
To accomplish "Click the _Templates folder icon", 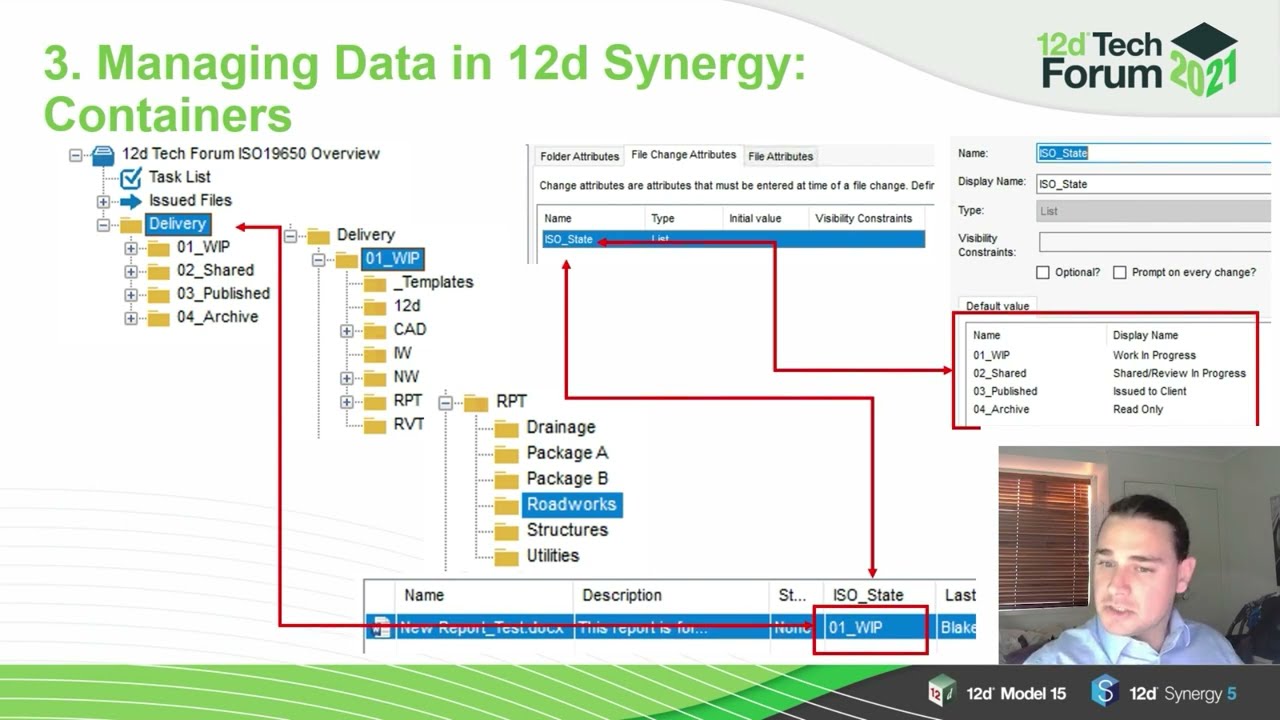I will click(375, 283).
